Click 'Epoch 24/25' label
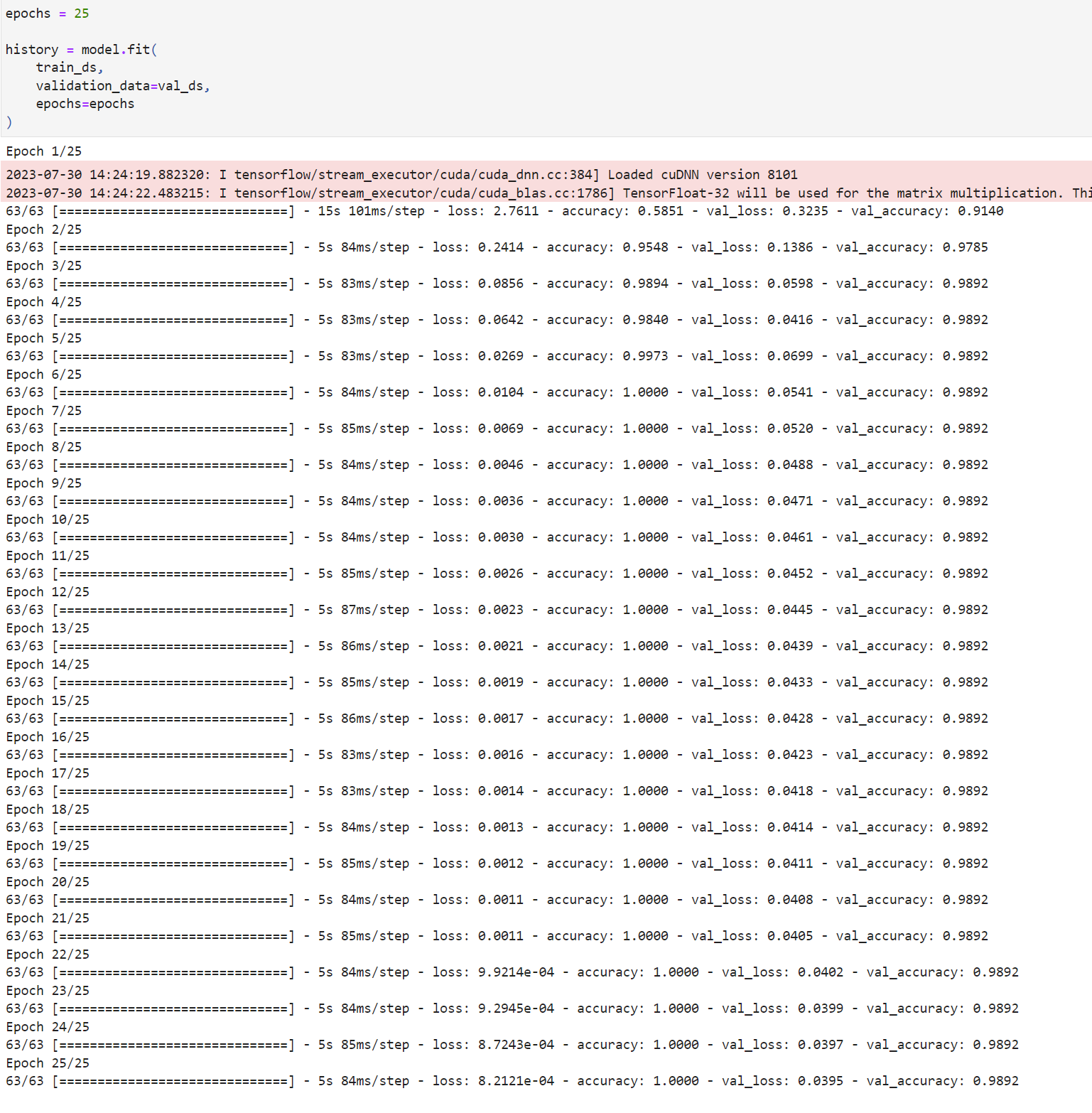1092x1113 pixels. 48,1027
